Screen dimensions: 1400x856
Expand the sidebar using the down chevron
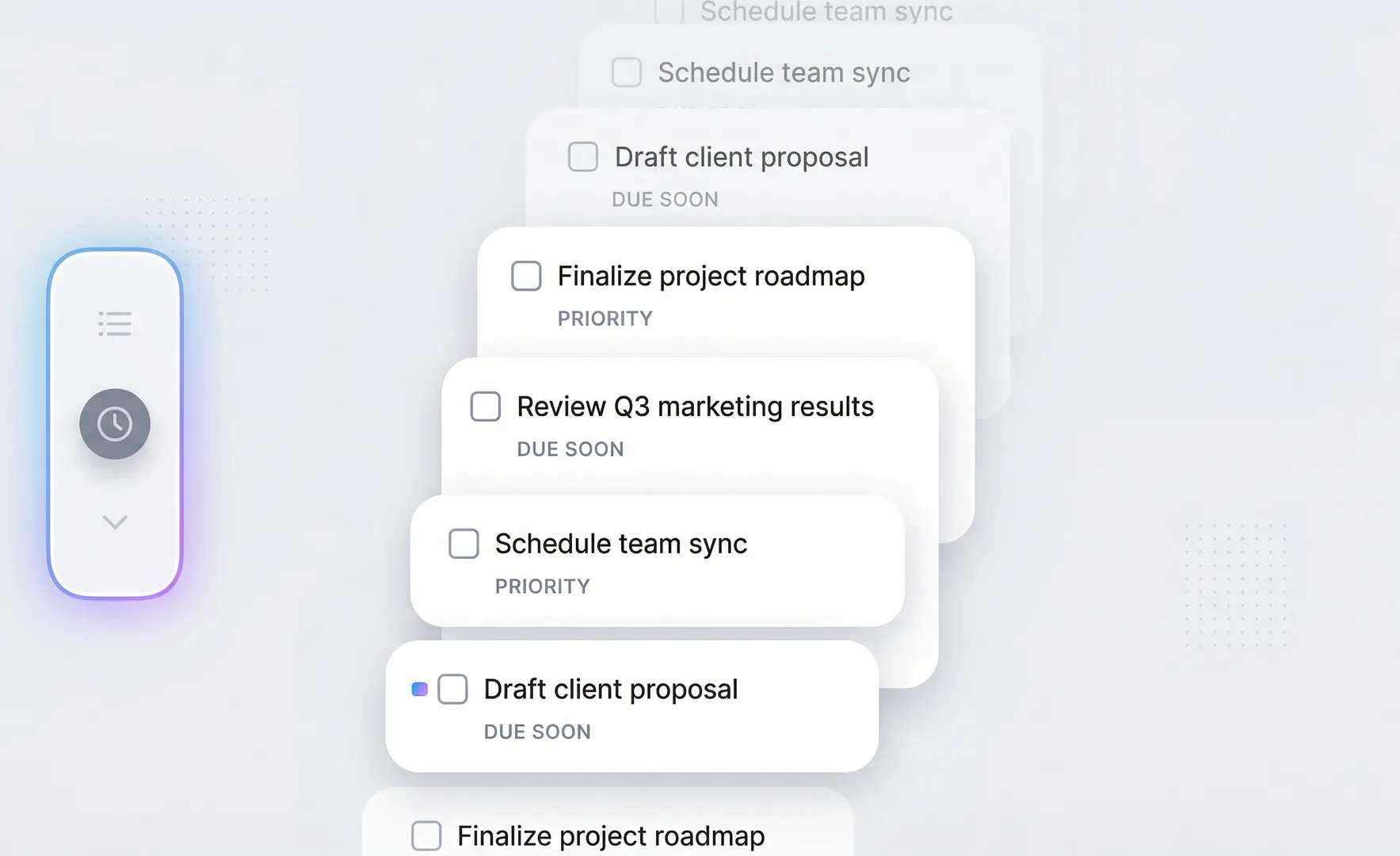[x=115, y=522]
